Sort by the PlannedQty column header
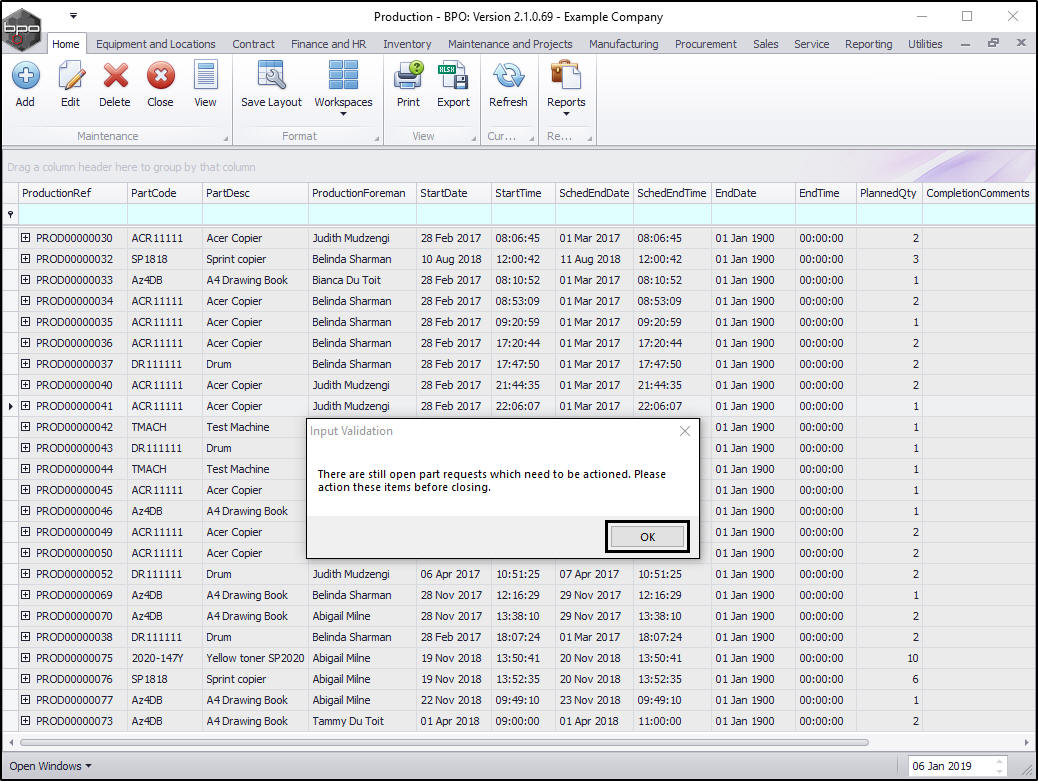Viewport: 1038px width, 781px height. tap(888, 193)
